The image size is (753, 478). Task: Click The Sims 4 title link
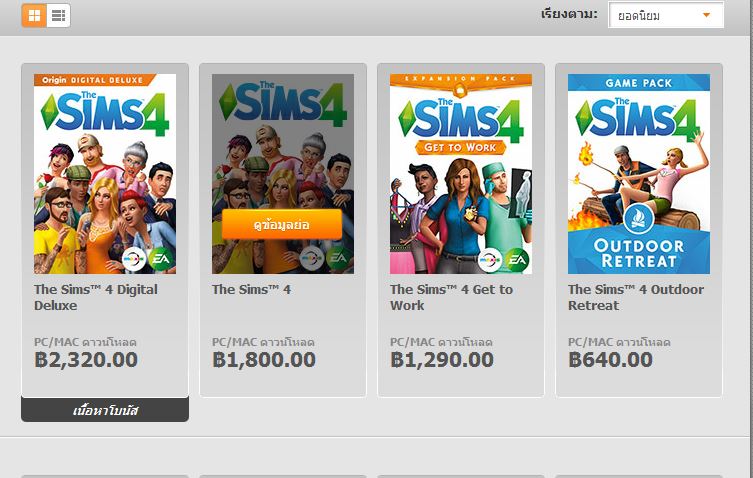[251, 290]
